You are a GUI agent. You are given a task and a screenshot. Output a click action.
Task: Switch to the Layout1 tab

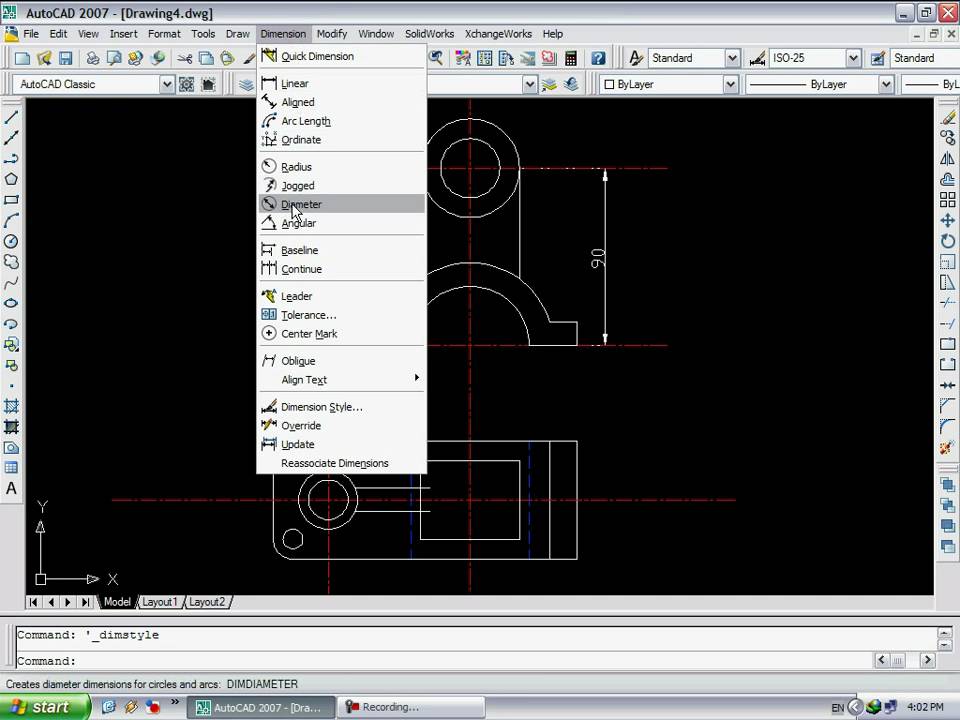click(159, 602)
